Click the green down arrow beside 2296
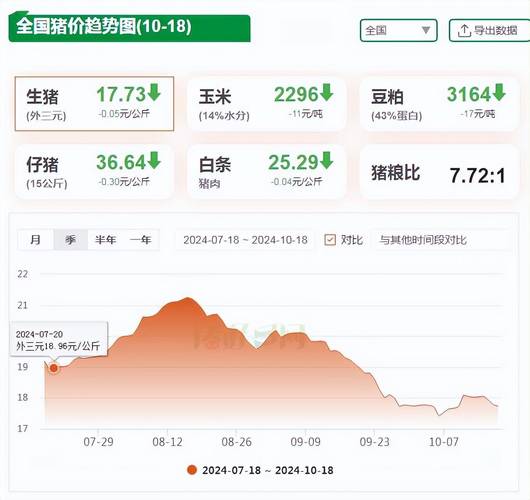This screenshot has height=500, width=530. click(x=327, y=93)
